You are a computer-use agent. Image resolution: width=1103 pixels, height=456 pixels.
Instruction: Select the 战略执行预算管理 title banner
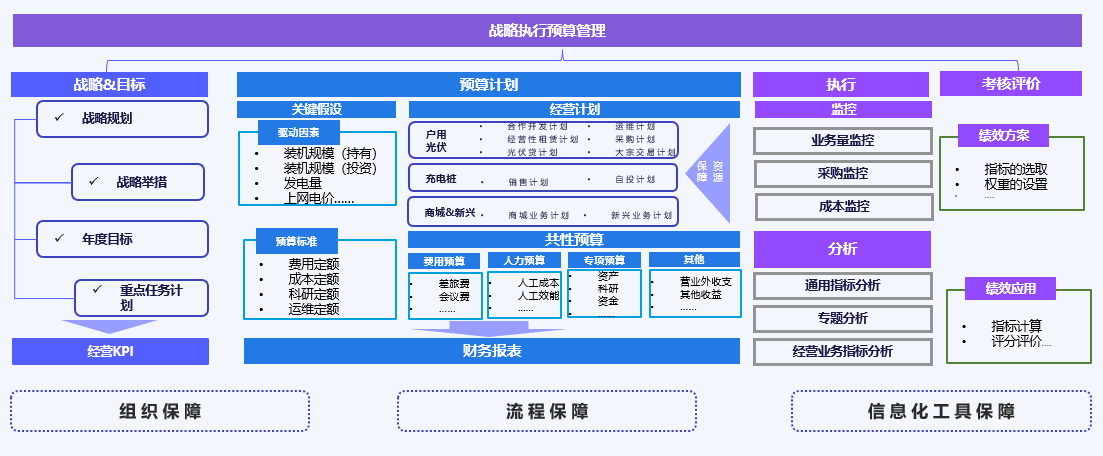pos(547,31)
